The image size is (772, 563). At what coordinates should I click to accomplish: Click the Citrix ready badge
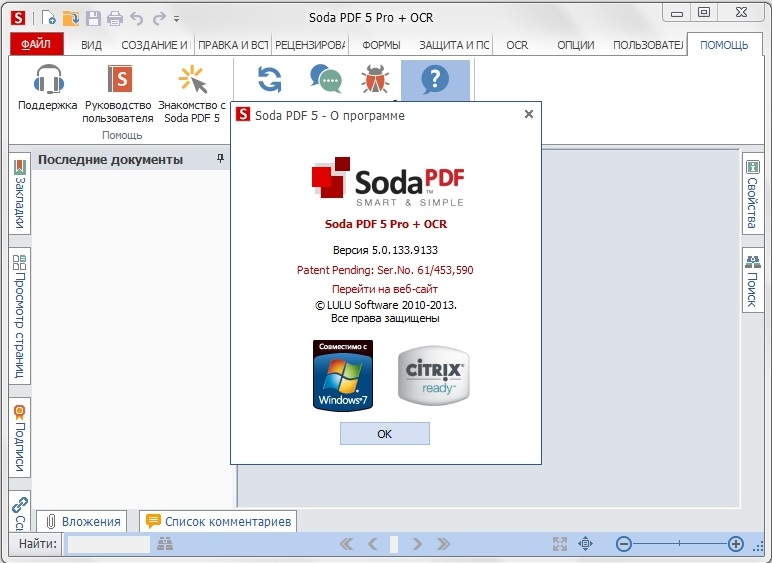[x=434, y=375]
